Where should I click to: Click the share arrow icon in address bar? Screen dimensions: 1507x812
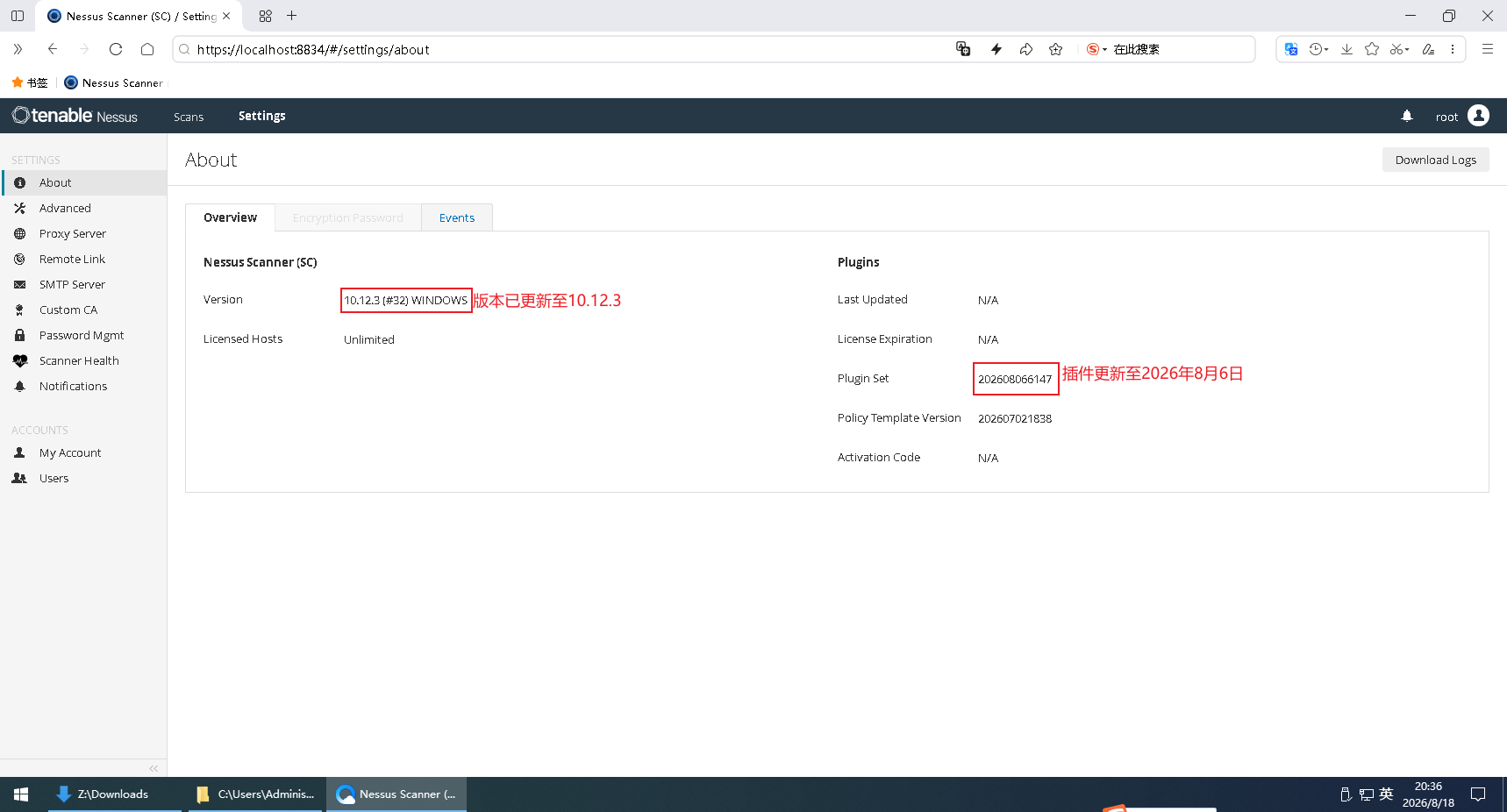point(1025,49)
